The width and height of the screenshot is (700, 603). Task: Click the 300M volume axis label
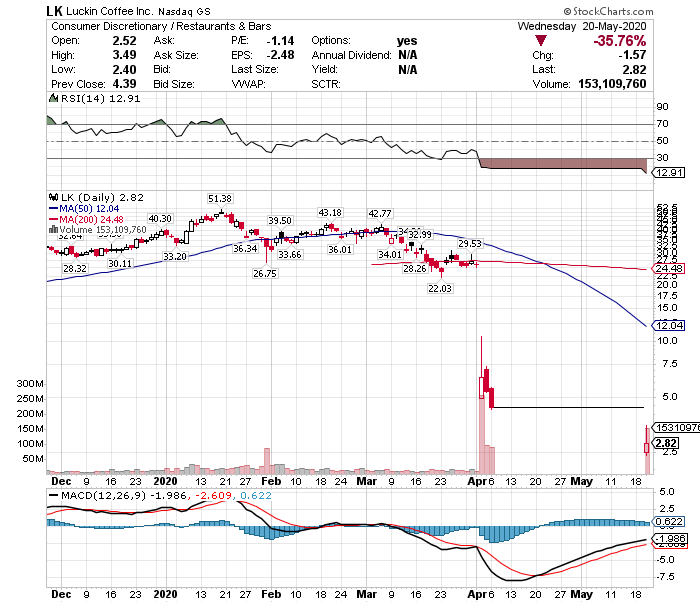tap(30, 383)
